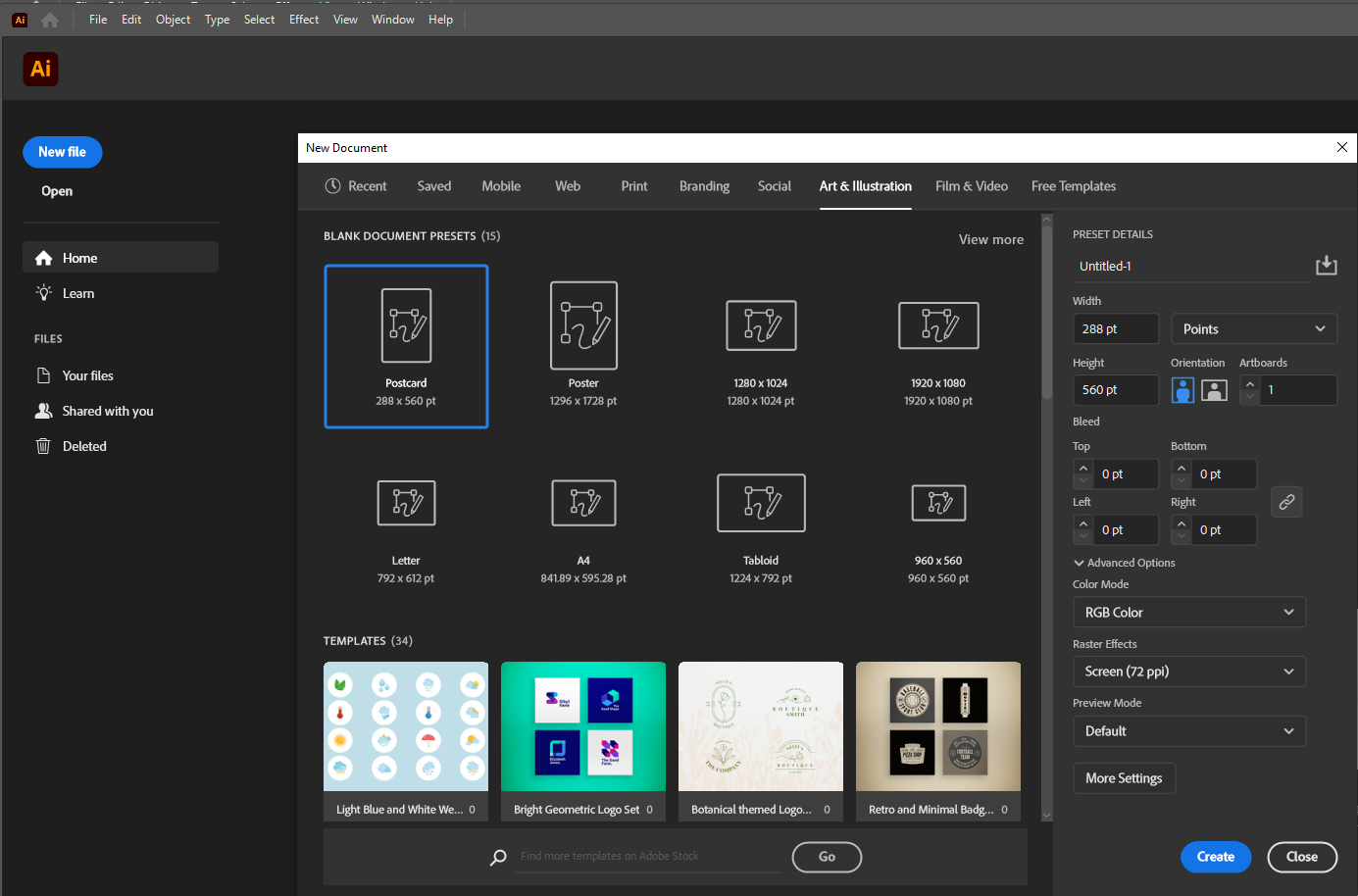Screen dimensions: 1358x896
Task: Click the Create button
Action: (x=1216, y=857)
